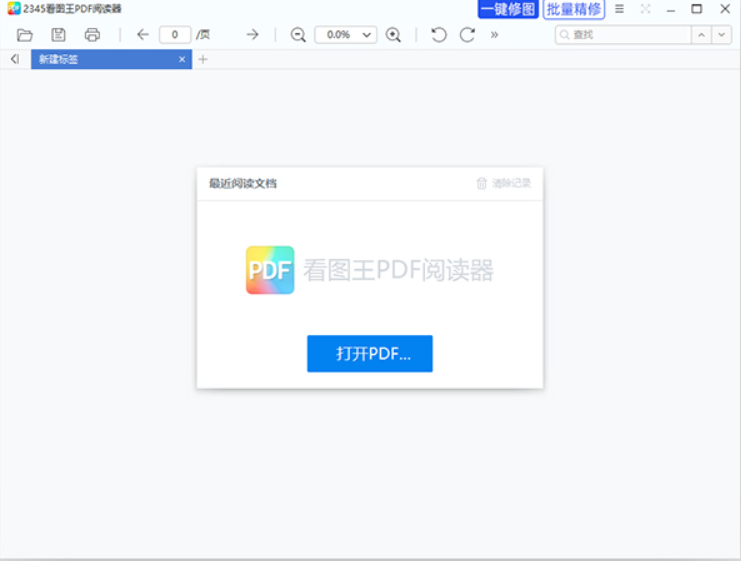Click the trash icon beside 清除记录
The height and width of the screenshot is (564, 741).
coord(482,183)
